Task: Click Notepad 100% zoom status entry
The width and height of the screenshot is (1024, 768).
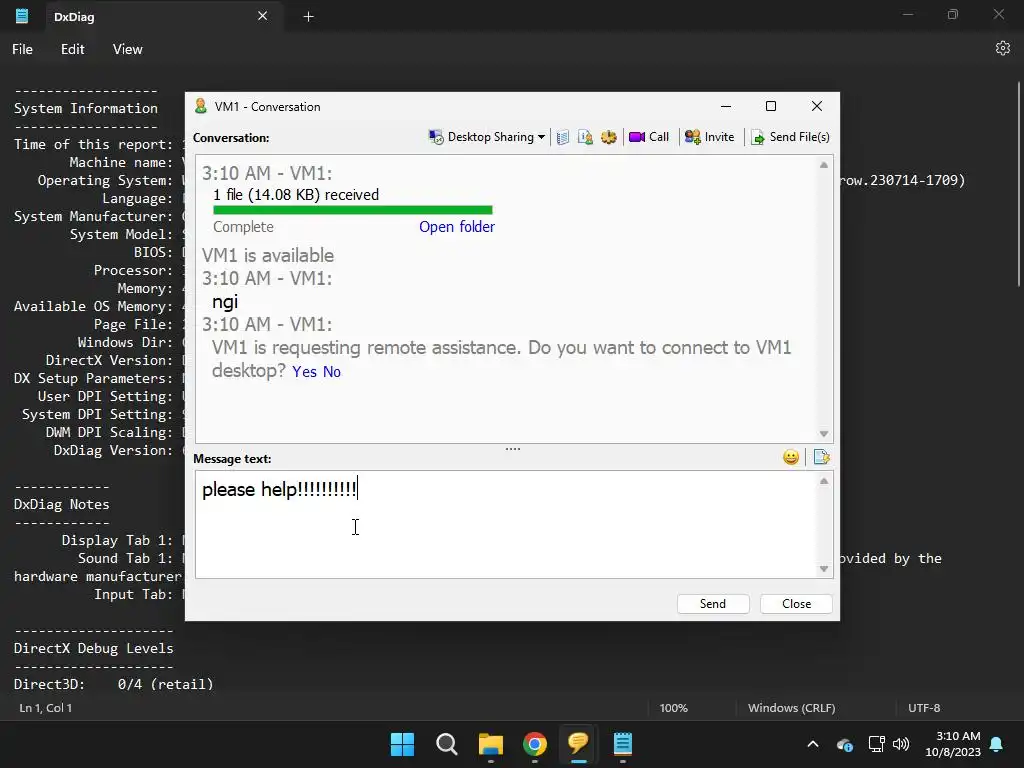Action: pos(673,708)
